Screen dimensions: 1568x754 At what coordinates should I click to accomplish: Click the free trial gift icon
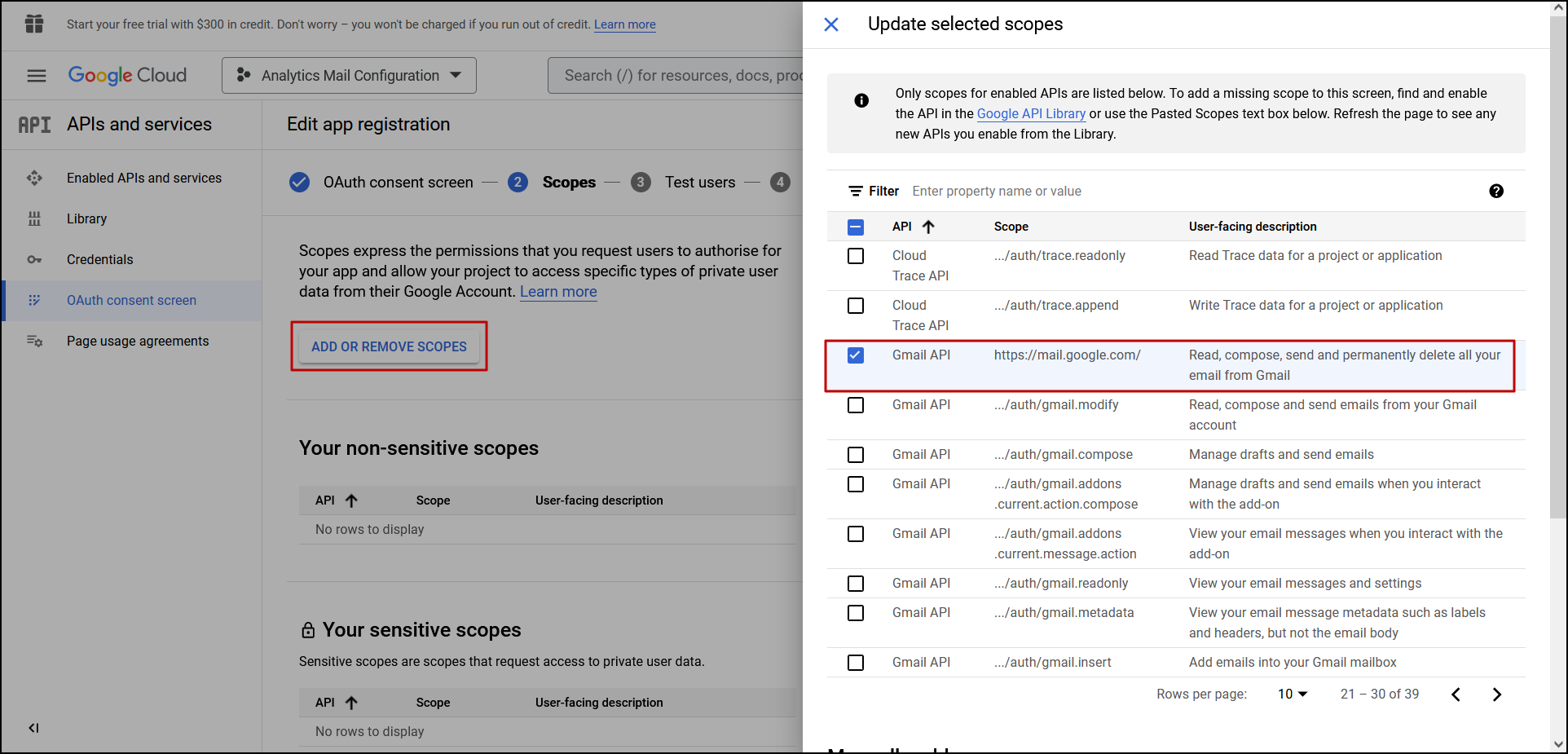click(x=33, y=24)
